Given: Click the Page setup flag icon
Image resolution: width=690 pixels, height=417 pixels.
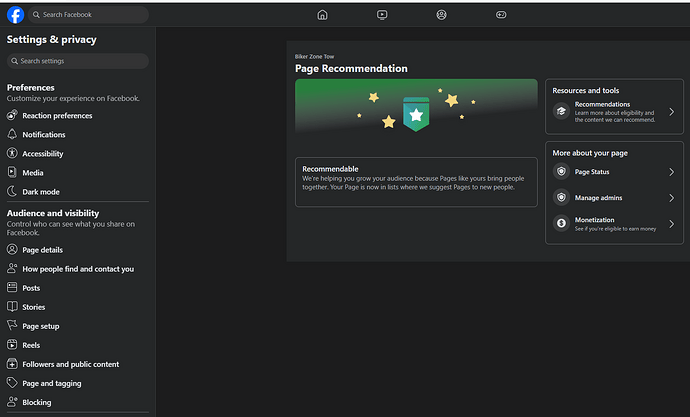Looking at the screenshot, I should point(12,326).
